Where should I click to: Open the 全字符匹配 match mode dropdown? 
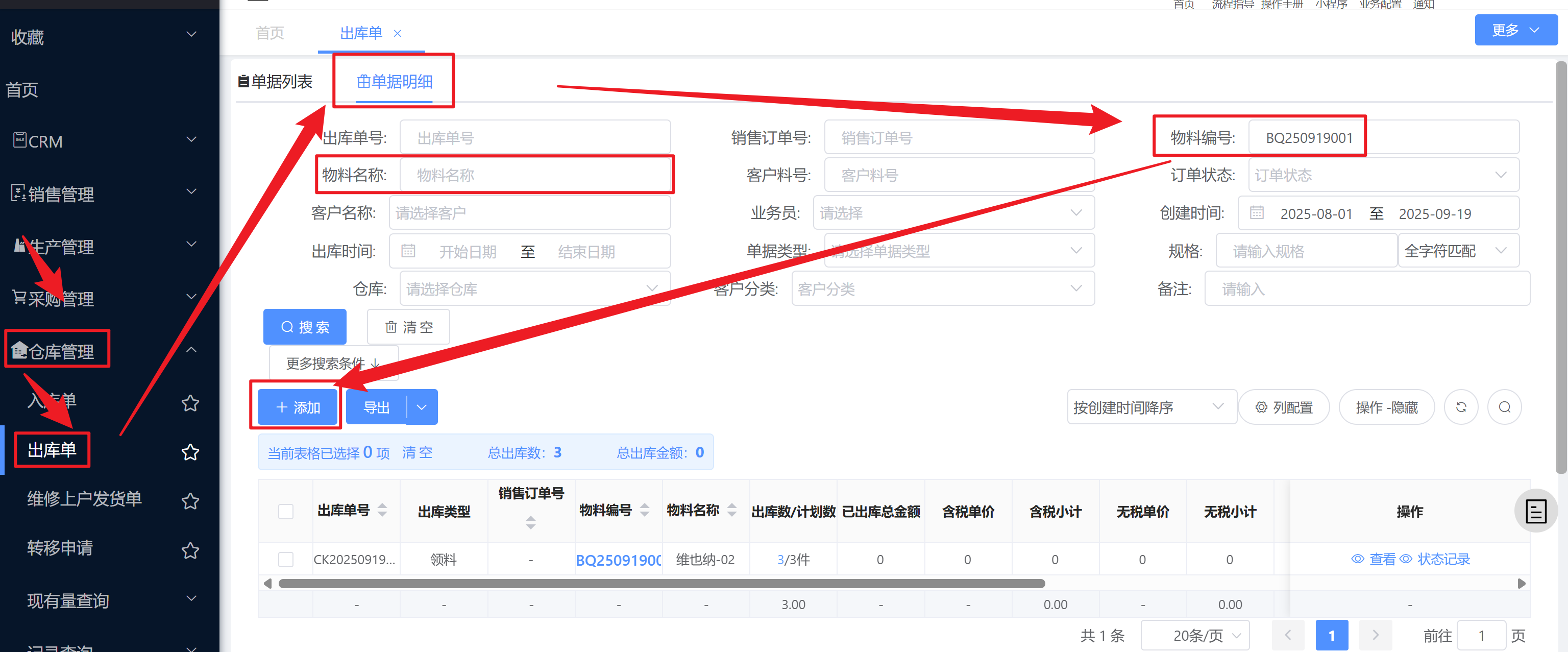tap(1458, 250)
